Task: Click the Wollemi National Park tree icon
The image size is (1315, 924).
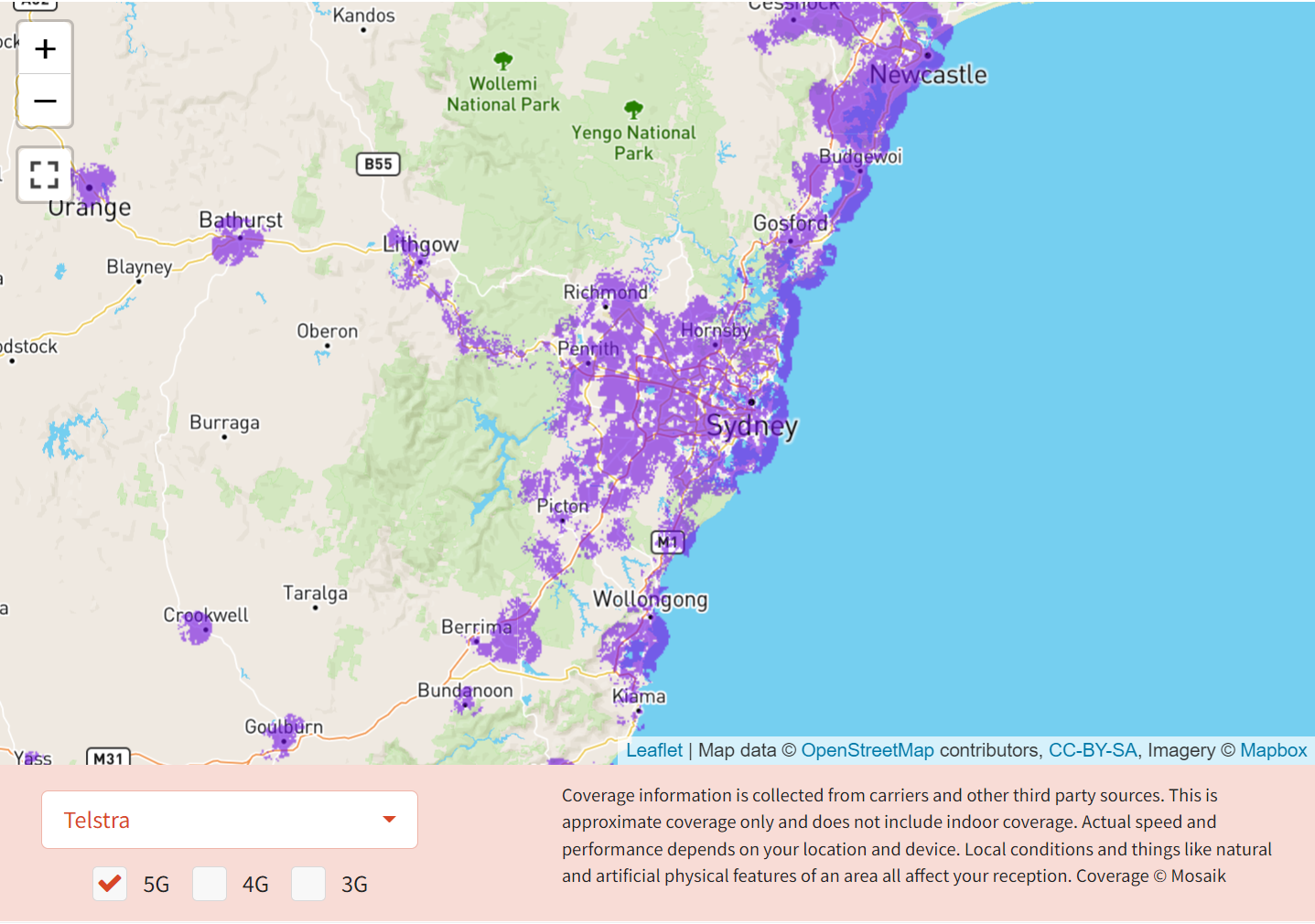Action: (503, 61)
